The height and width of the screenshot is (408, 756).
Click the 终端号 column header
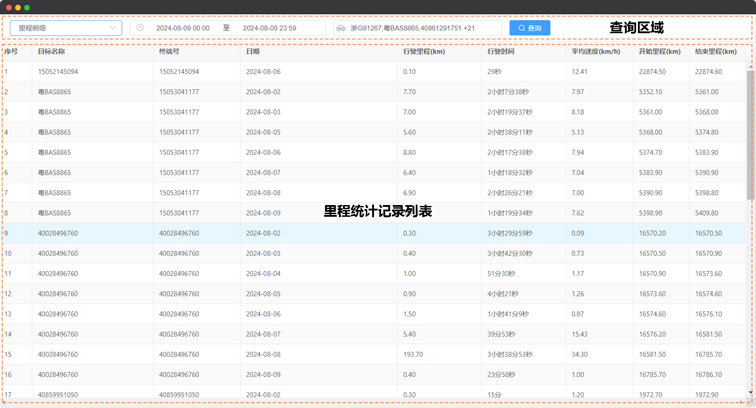pyautogui.click(x=170, y=51)
